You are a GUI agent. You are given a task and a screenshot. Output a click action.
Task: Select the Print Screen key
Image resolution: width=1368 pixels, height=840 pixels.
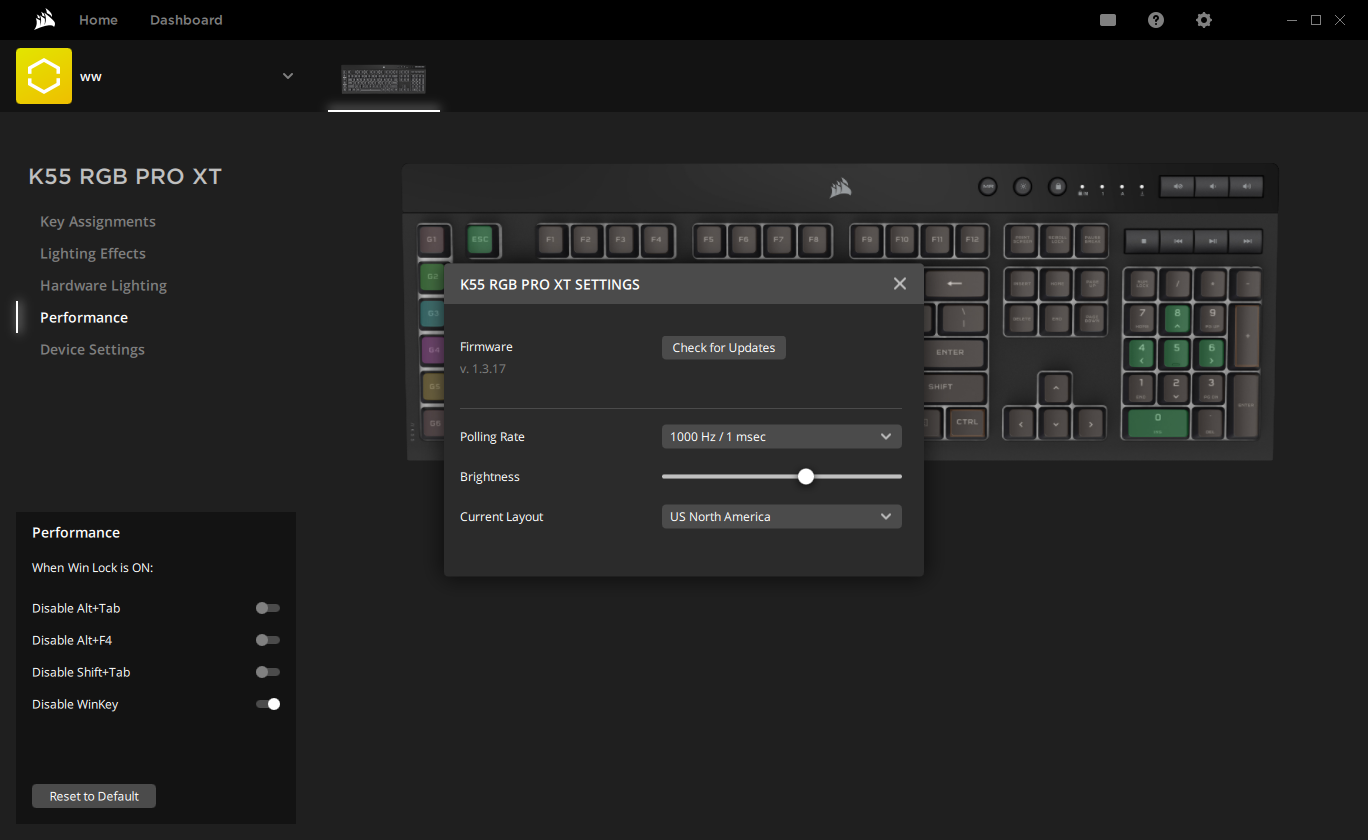(x=1021, y=240)
